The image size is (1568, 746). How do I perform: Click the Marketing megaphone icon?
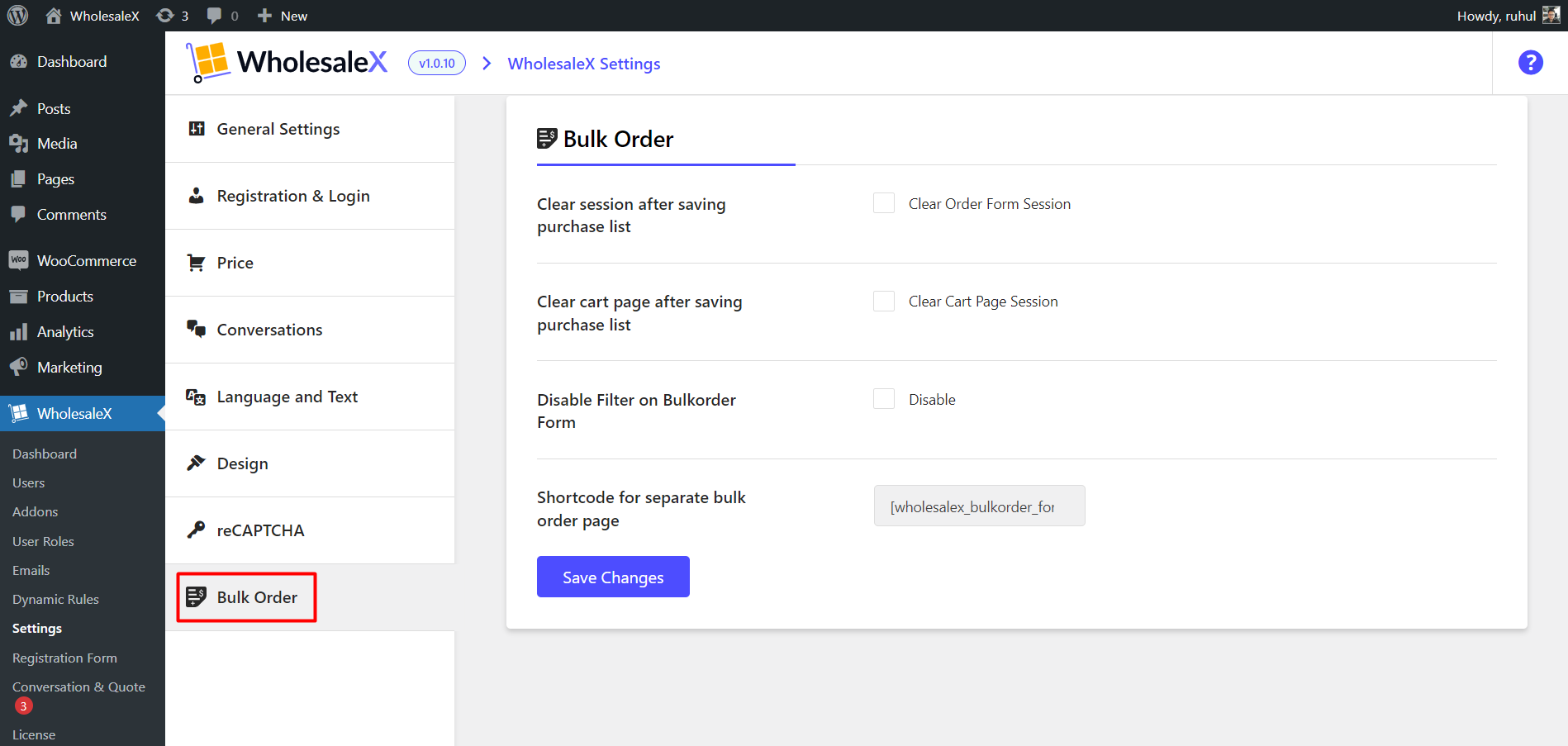tap(18, 367)
